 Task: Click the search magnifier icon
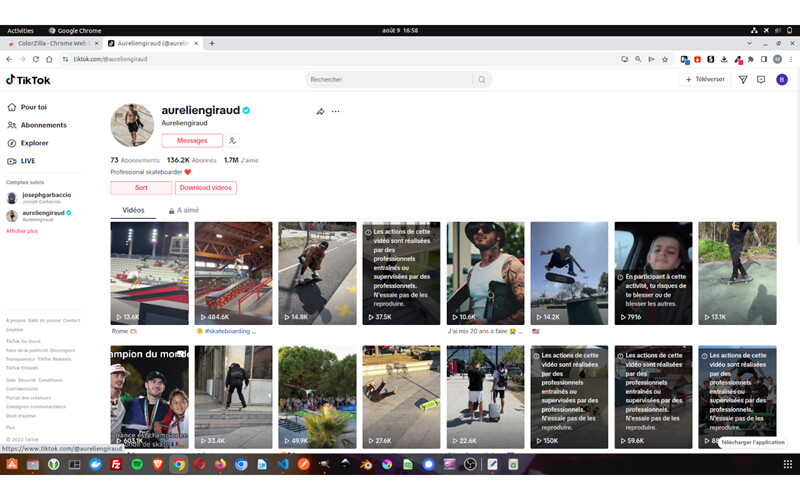pyautogui.click(x=482, y=80)
